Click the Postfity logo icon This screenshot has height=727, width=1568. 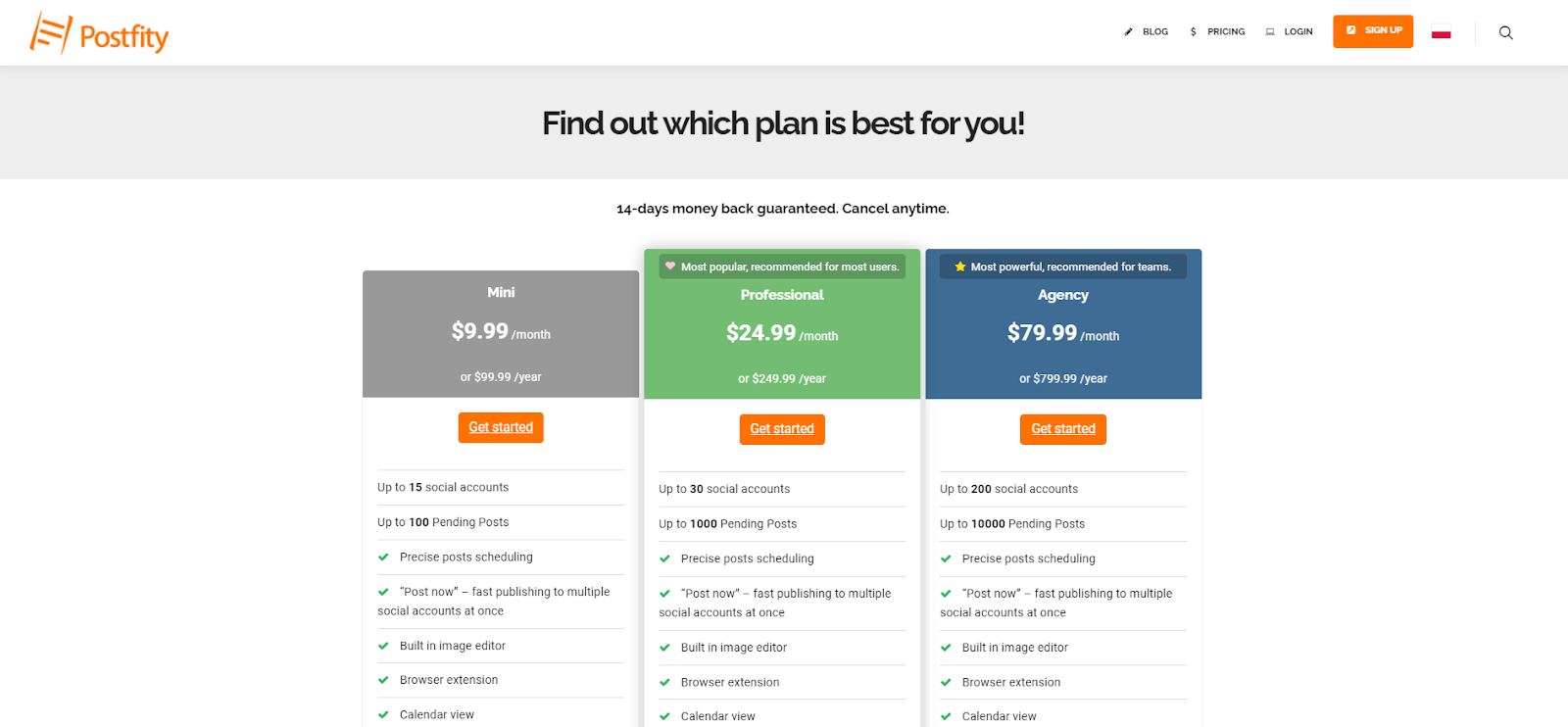[51, 33]
